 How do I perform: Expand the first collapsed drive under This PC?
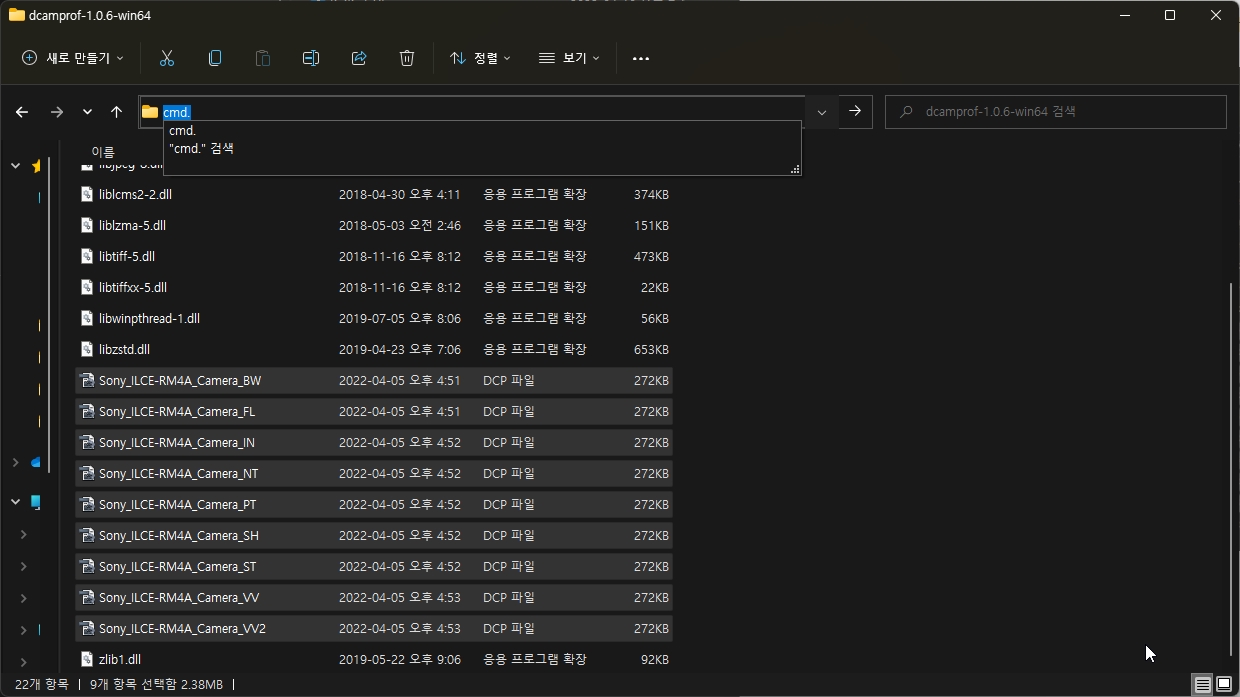click(23, 535)
